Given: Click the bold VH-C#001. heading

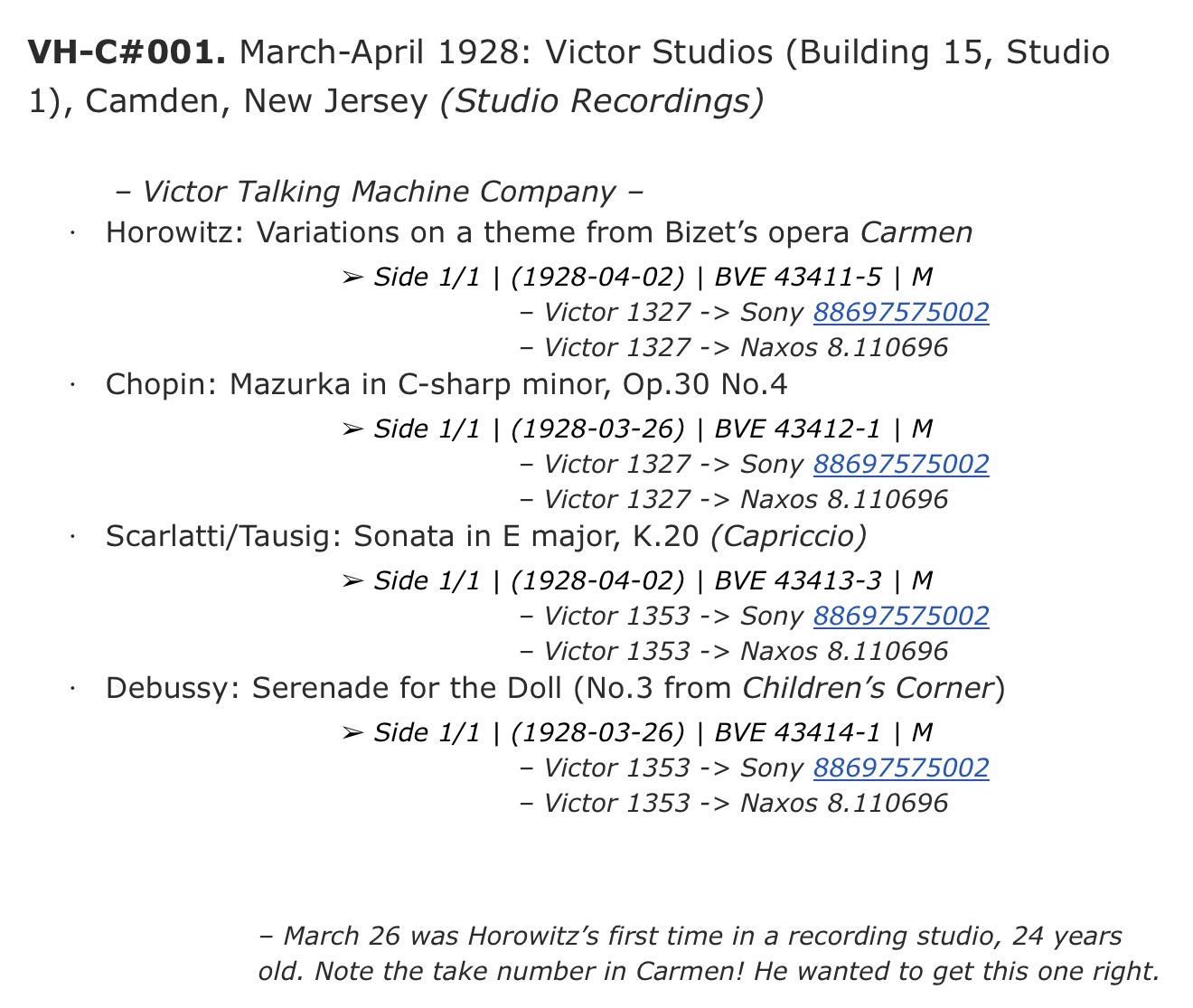Looking at the screenshot, I should tap(127, 52).
